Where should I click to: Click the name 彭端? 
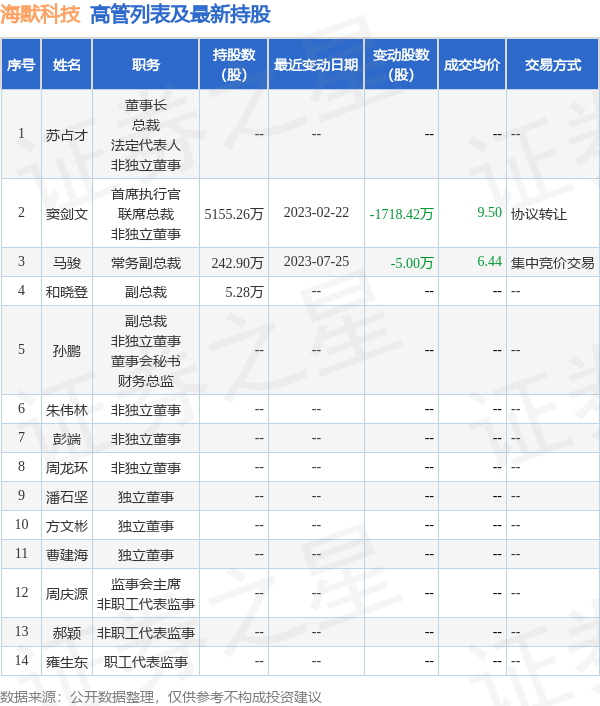point(67,439)
